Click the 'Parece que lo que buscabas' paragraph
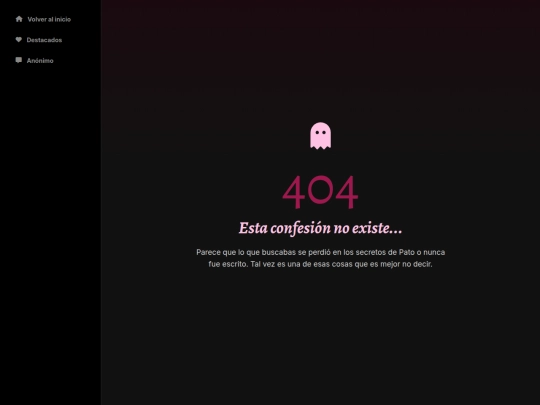 click(320, 258)
